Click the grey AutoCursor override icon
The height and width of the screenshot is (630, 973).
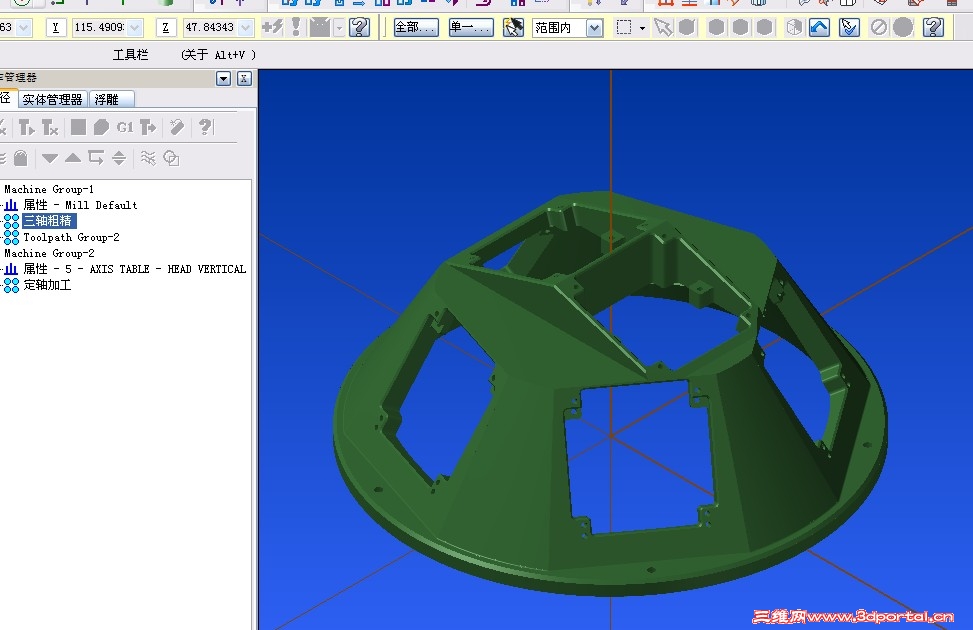click(320, 27)
